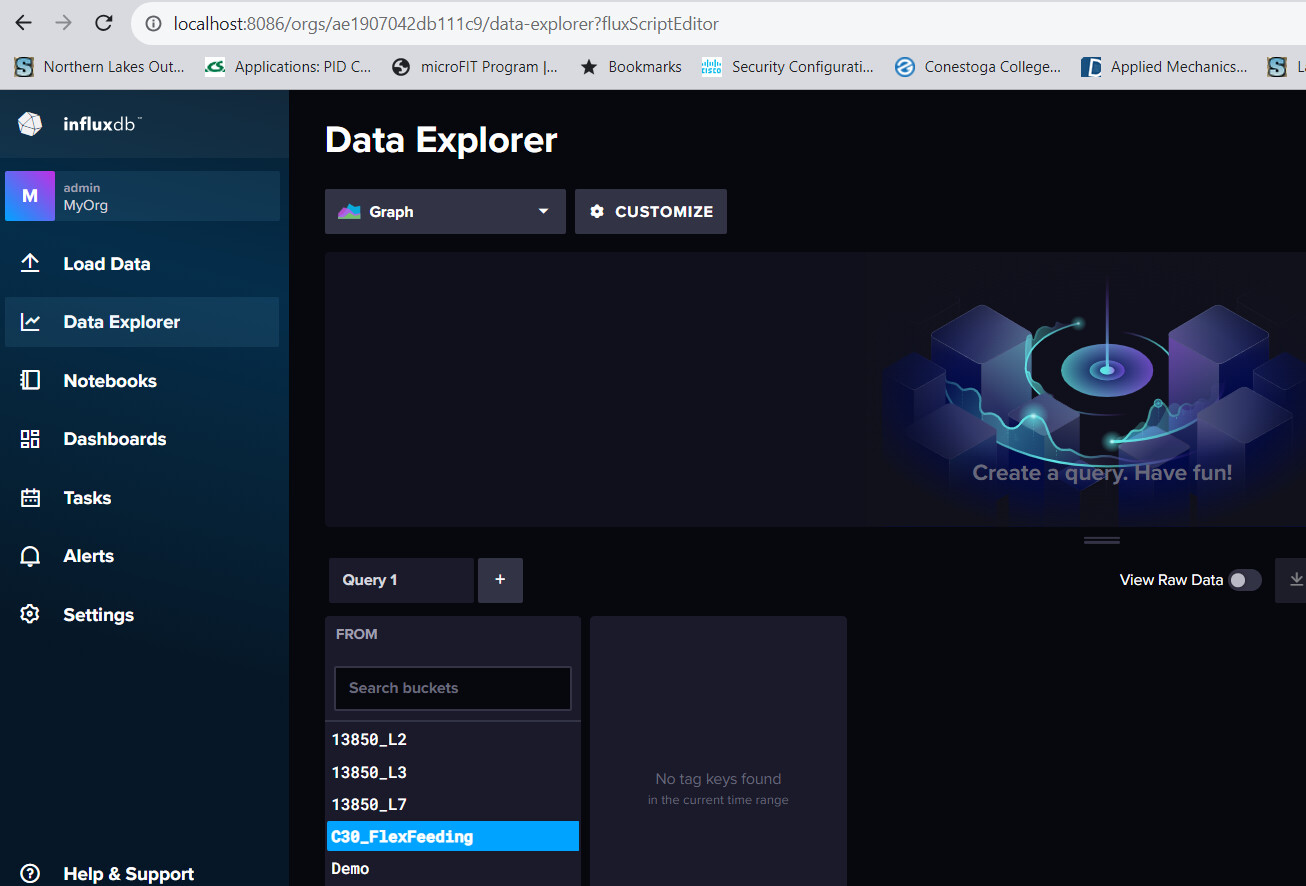Reload the page with refresh icon
This screenshot has height=886, width=1306.
[x=103, y=23]
